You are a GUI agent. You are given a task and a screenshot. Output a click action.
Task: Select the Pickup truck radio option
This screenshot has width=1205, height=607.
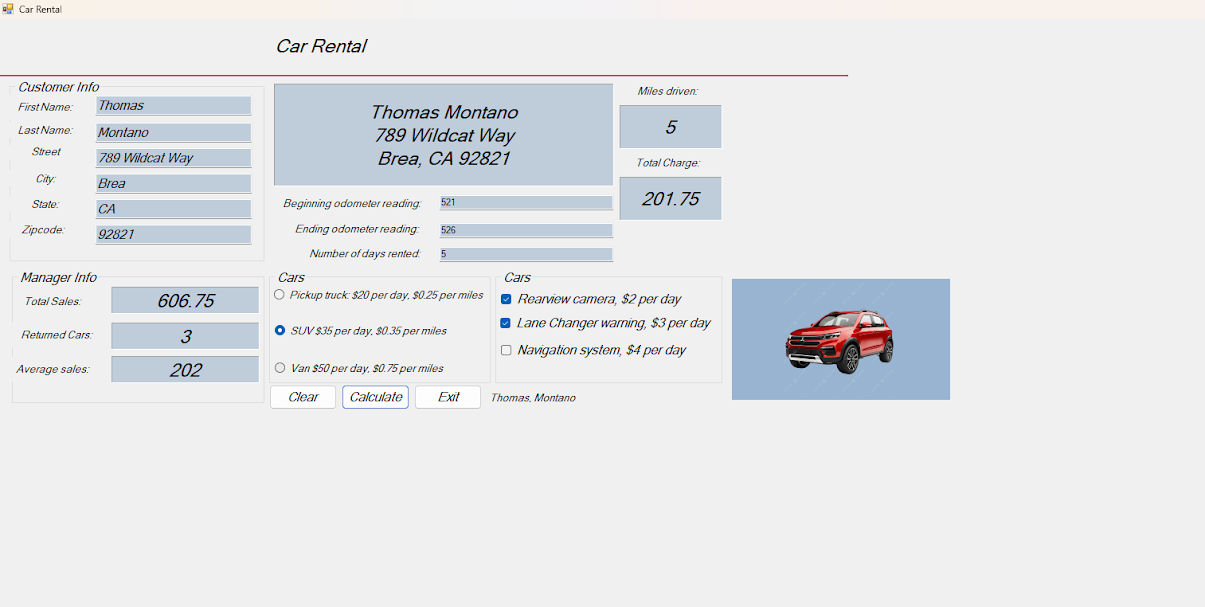280,295
